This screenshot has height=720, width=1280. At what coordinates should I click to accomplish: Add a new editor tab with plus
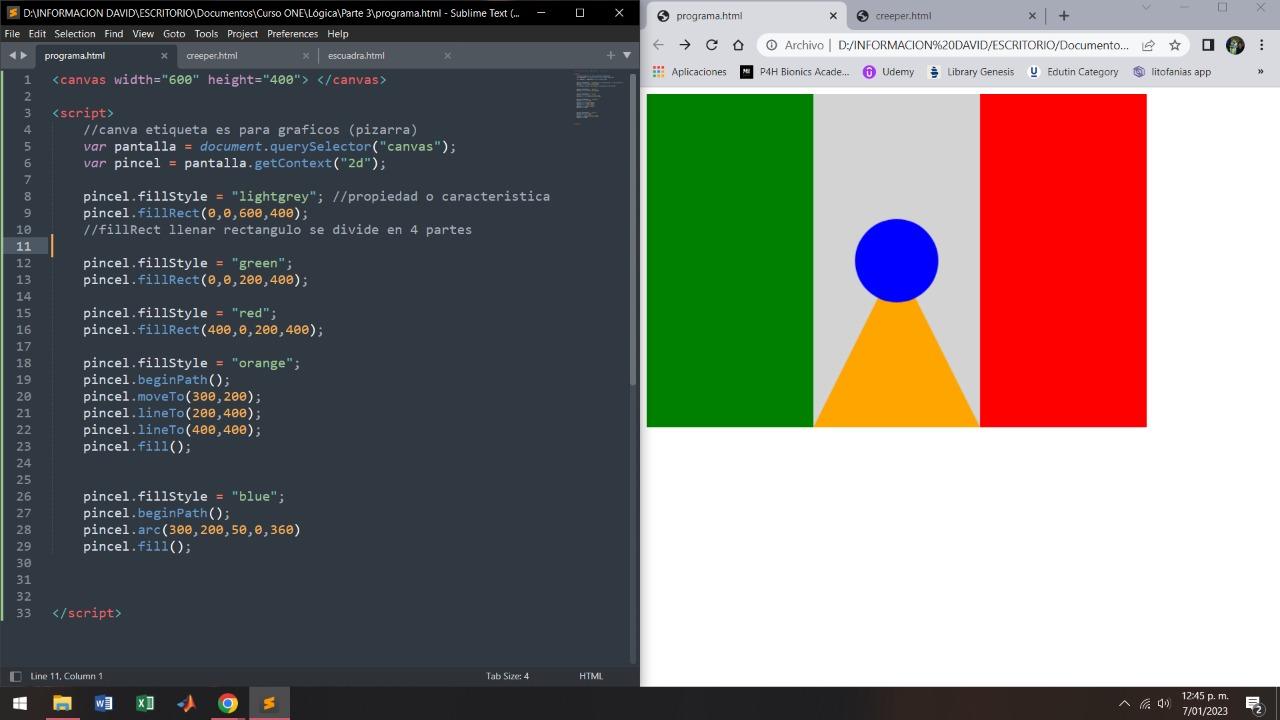[610, 55]
